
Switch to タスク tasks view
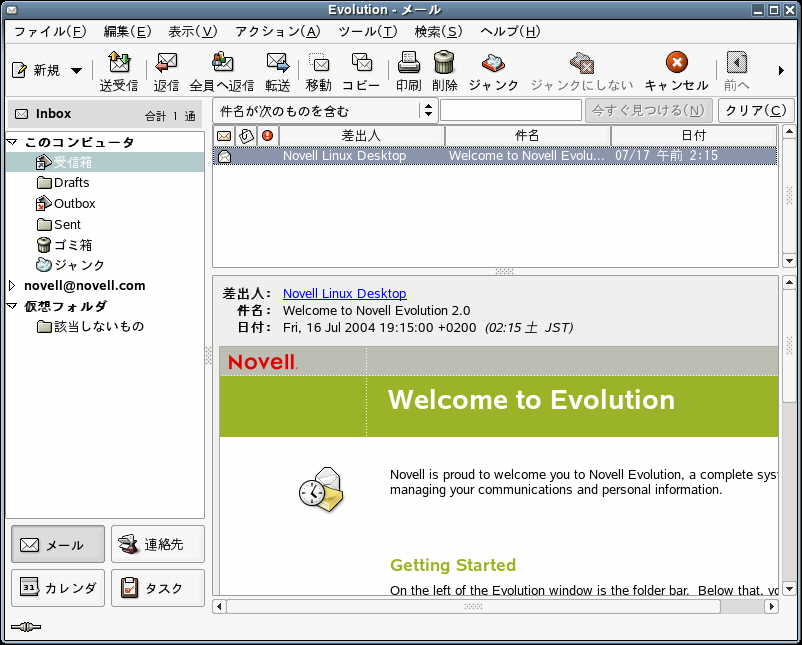[x=158, y=588]
